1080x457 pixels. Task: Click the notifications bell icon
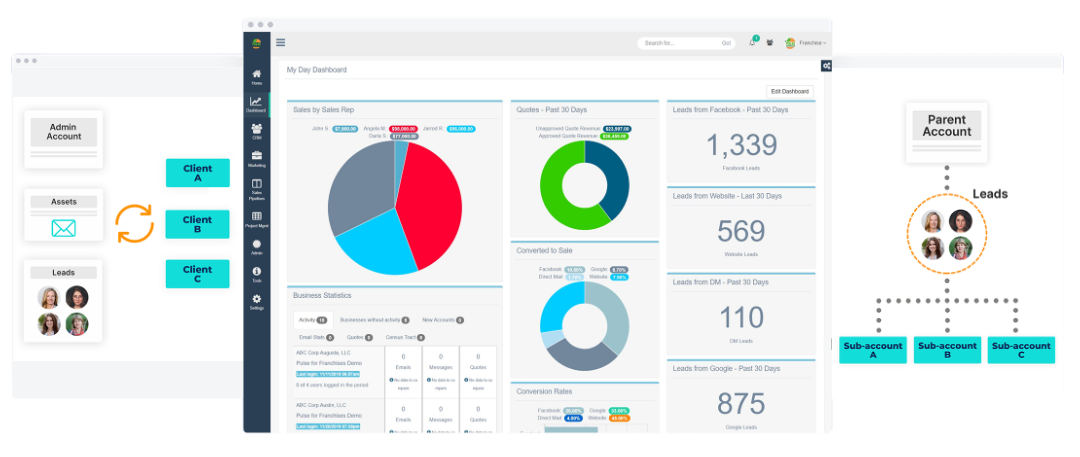tap(752, 43)
